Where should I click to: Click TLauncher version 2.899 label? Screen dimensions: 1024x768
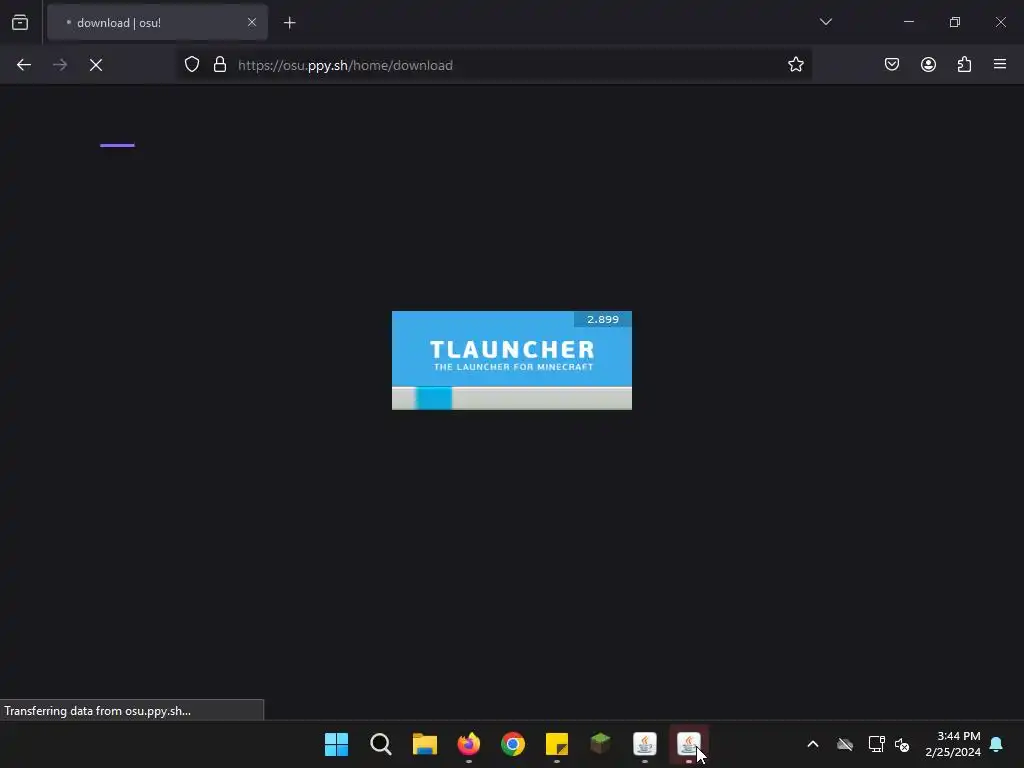point(602,319)
